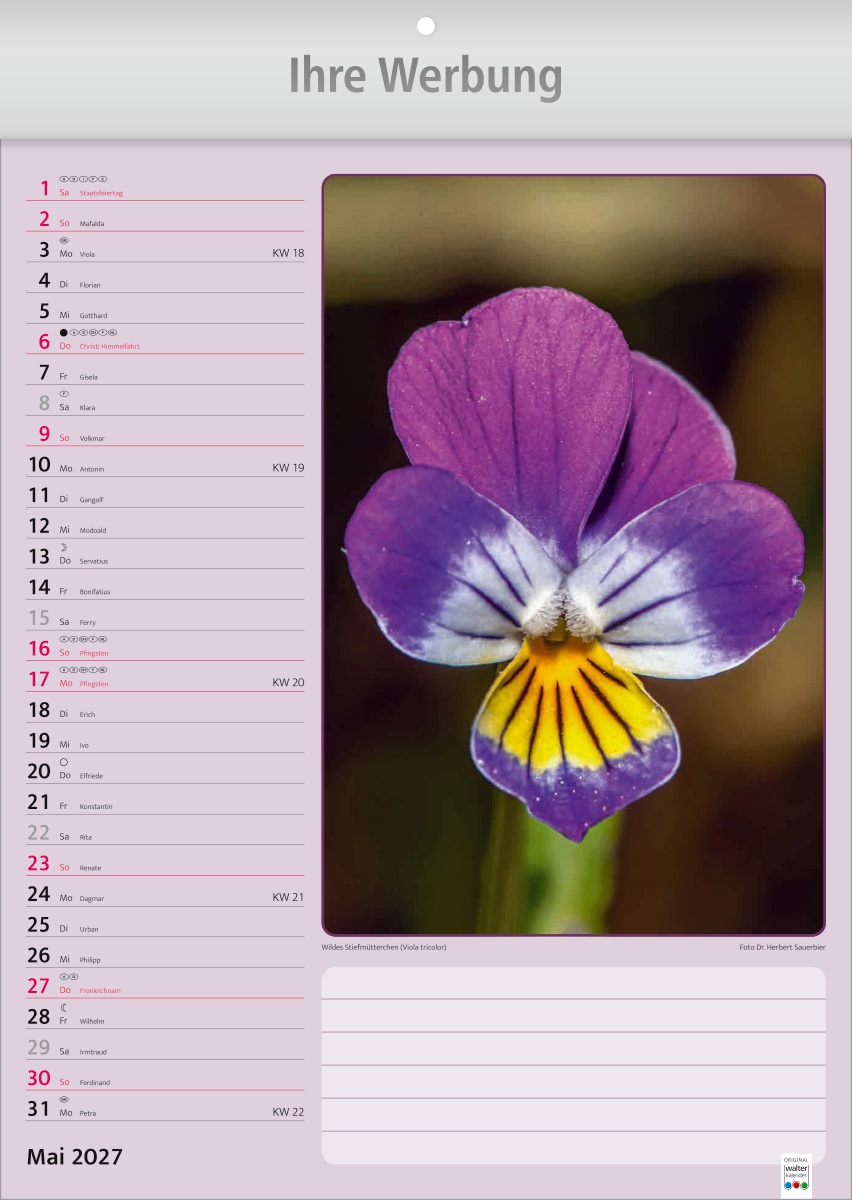Click the region icons above Fronleichnam
The image size is (852, 1200).
pos(69,976)
